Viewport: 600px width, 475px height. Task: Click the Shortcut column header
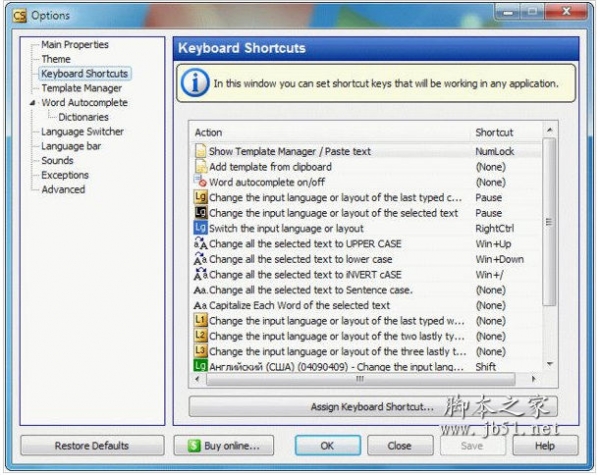(506, 132)
